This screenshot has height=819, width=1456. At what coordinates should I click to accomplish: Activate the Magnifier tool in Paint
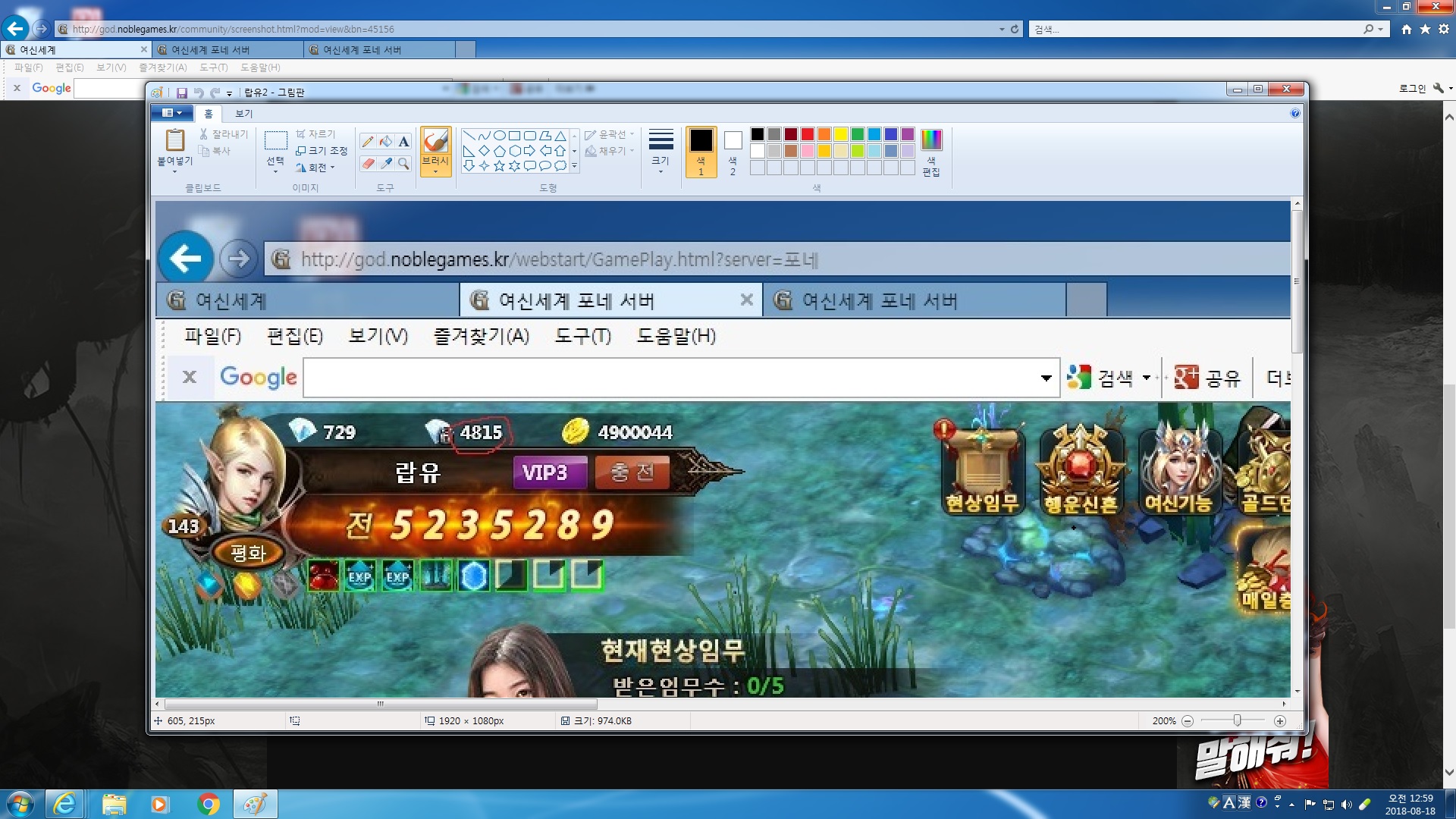(x=404, y=163)
